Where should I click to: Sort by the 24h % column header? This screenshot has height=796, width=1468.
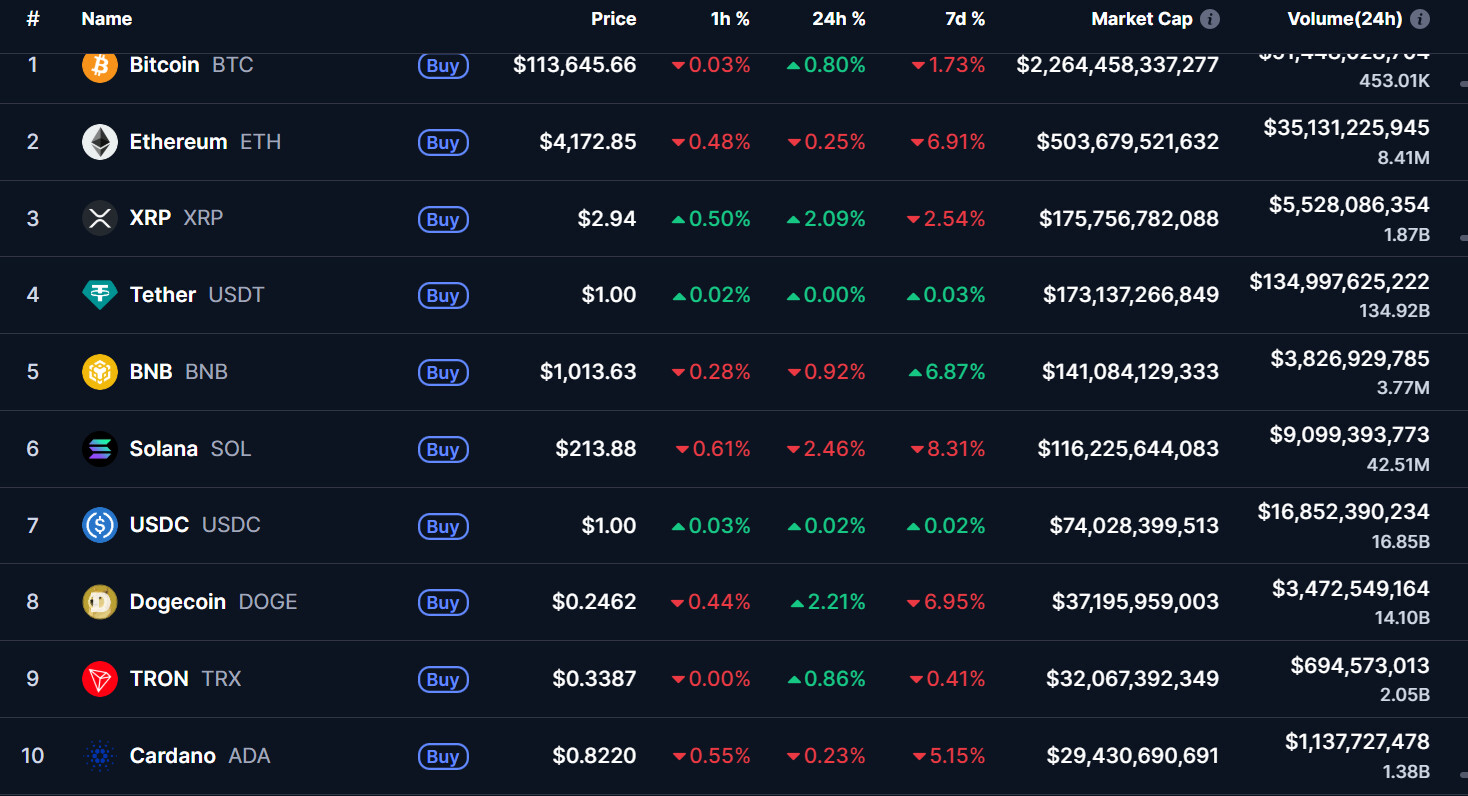(x=838, y=19)
